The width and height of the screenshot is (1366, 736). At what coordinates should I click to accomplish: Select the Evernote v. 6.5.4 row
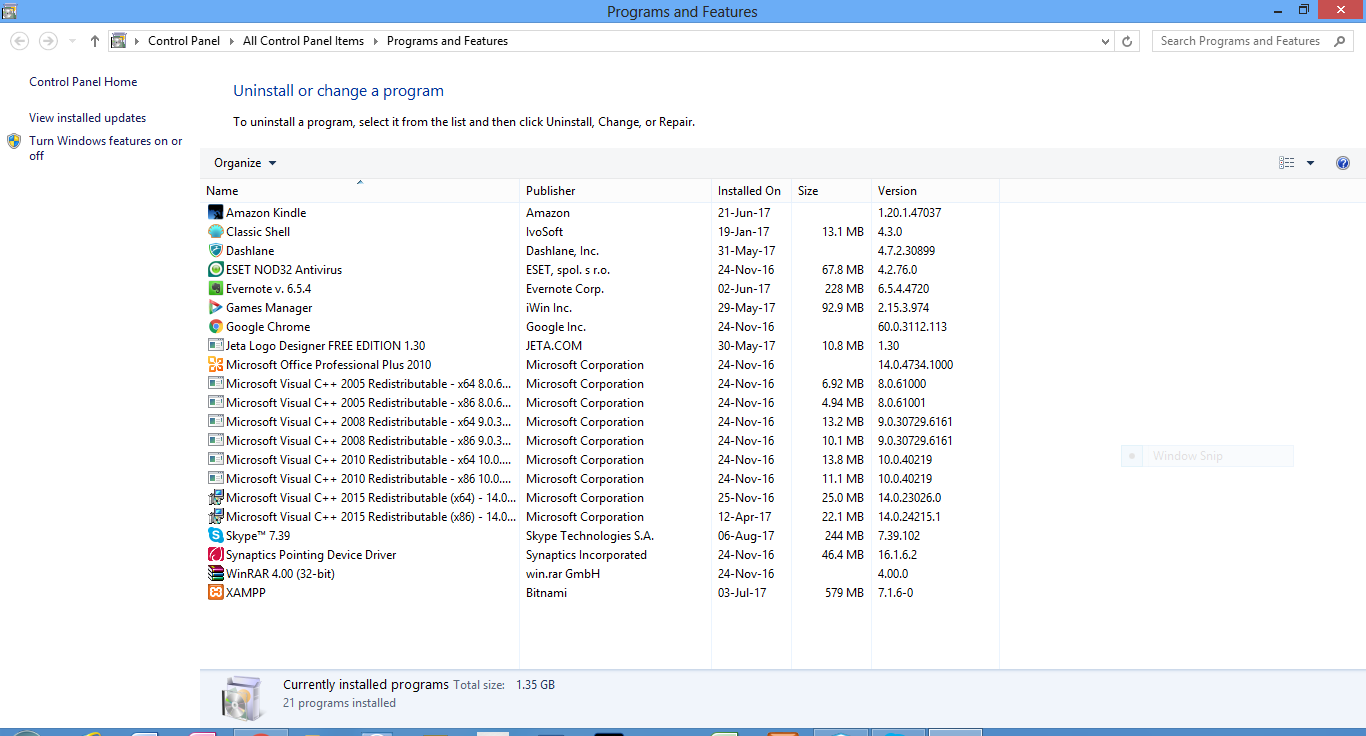tap(600, 288)
